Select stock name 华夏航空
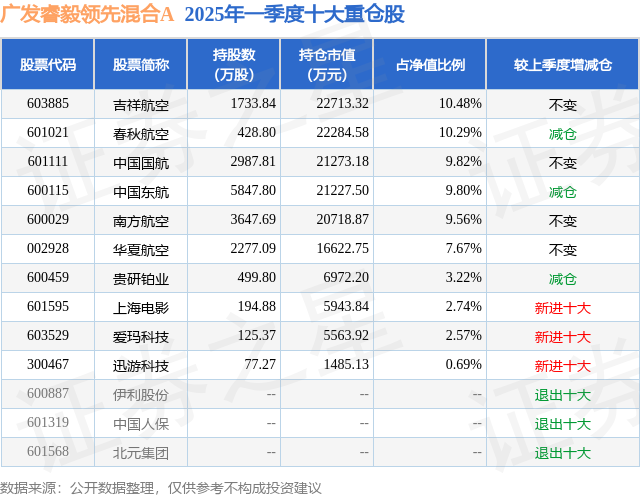 (x=141, y=250)
